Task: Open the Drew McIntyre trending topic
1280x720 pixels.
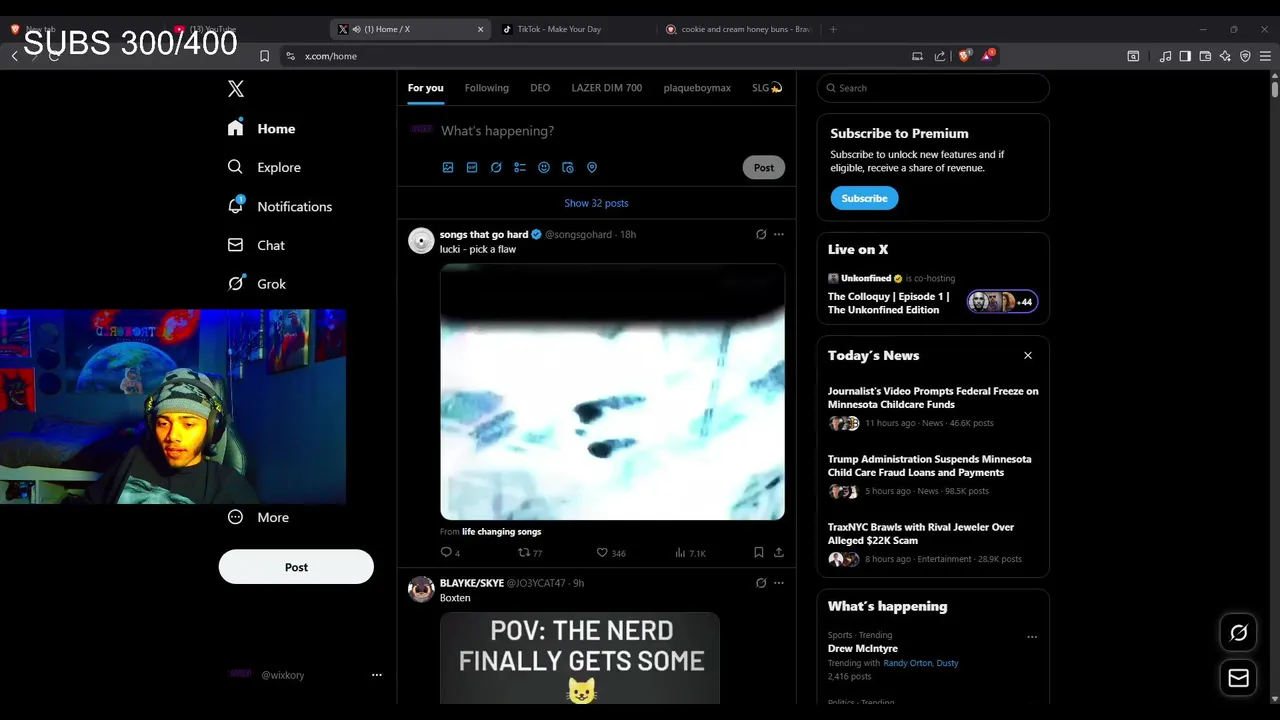Action: (x=863, y=649)
